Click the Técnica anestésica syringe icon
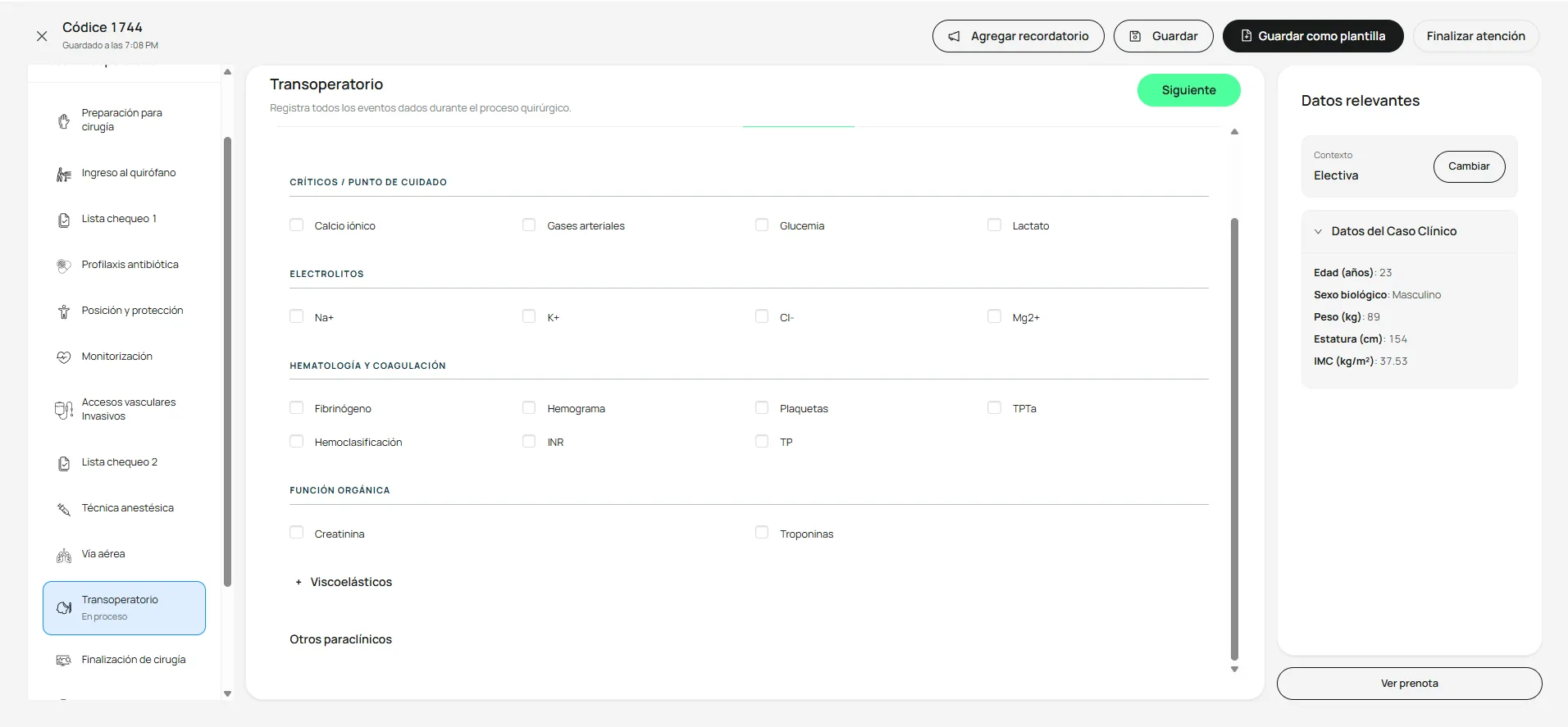 (64, 509)
